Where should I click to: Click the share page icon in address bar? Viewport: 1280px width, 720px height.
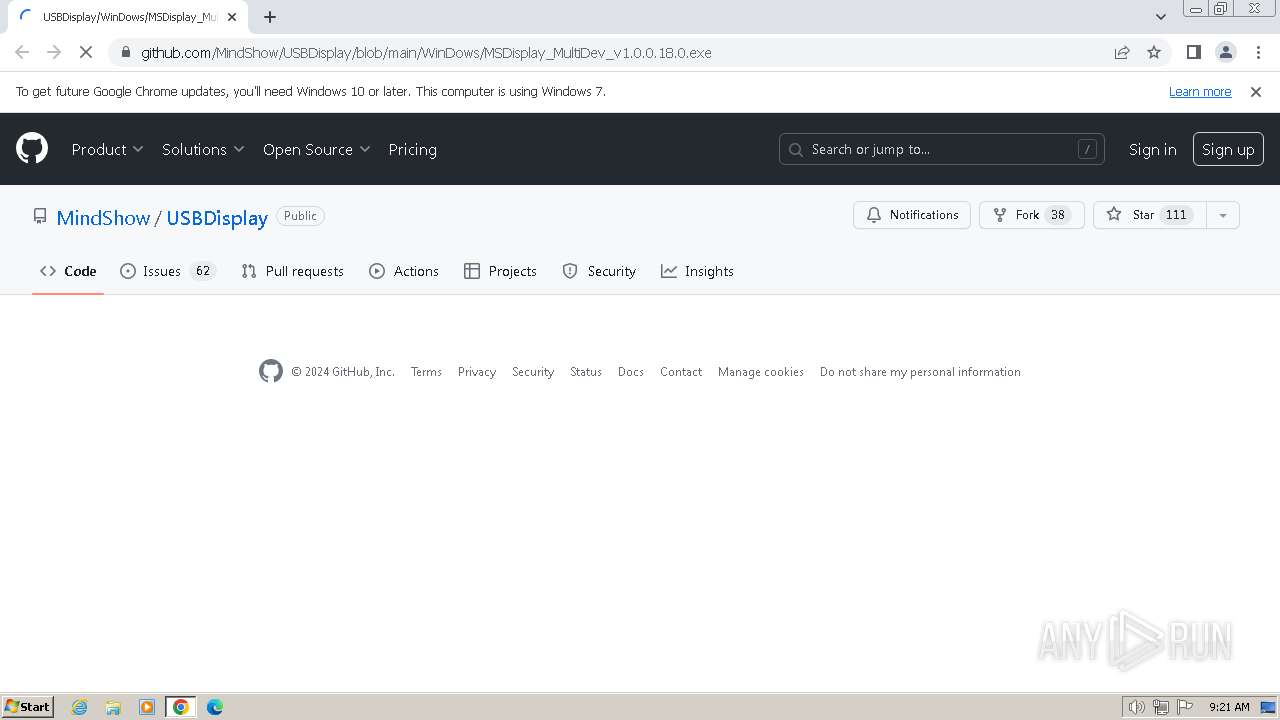pyautogui.click(x=1122, y=52)
